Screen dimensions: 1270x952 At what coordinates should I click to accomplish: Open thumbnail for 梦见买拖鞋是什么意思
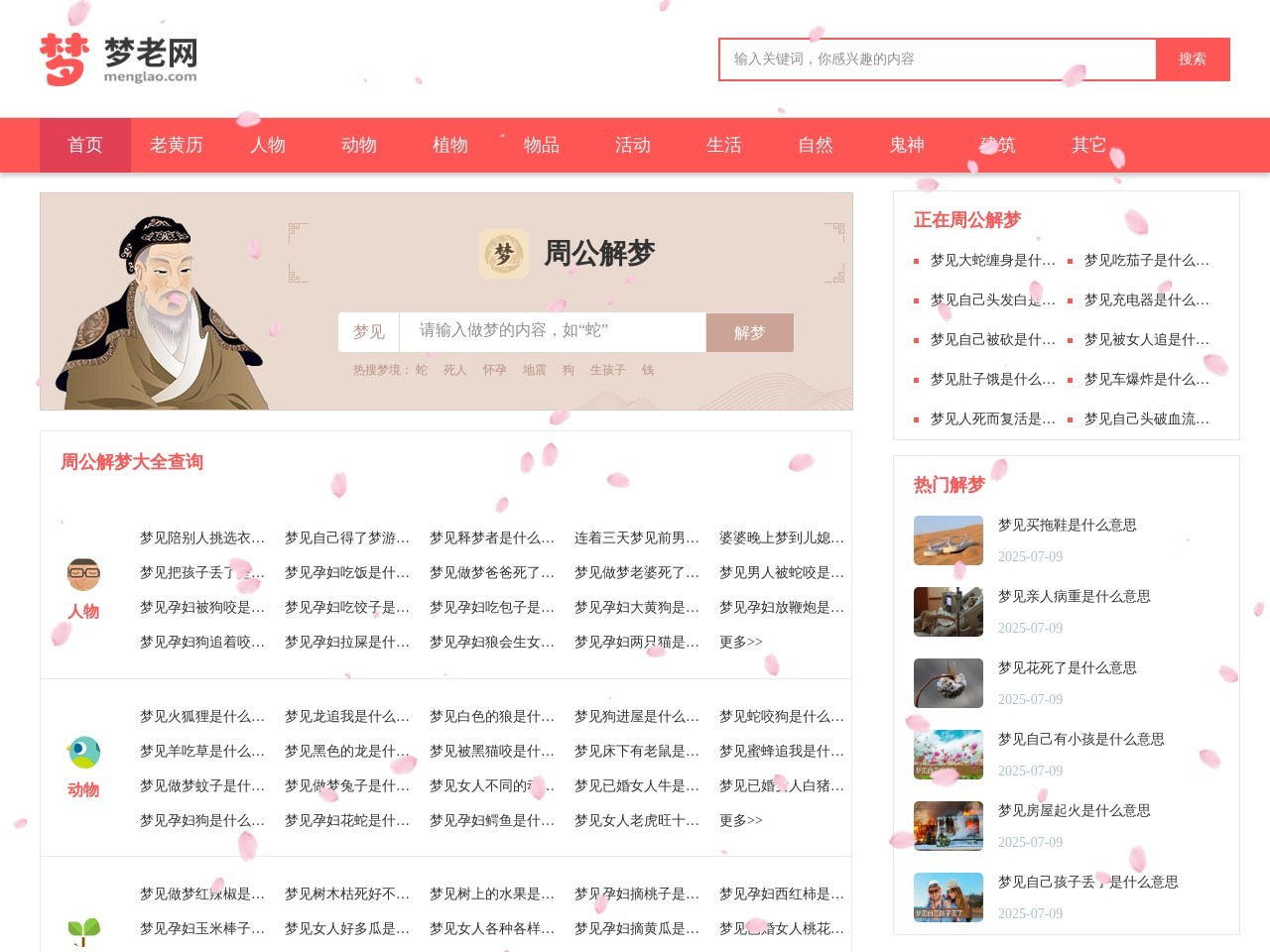[949, 540]
